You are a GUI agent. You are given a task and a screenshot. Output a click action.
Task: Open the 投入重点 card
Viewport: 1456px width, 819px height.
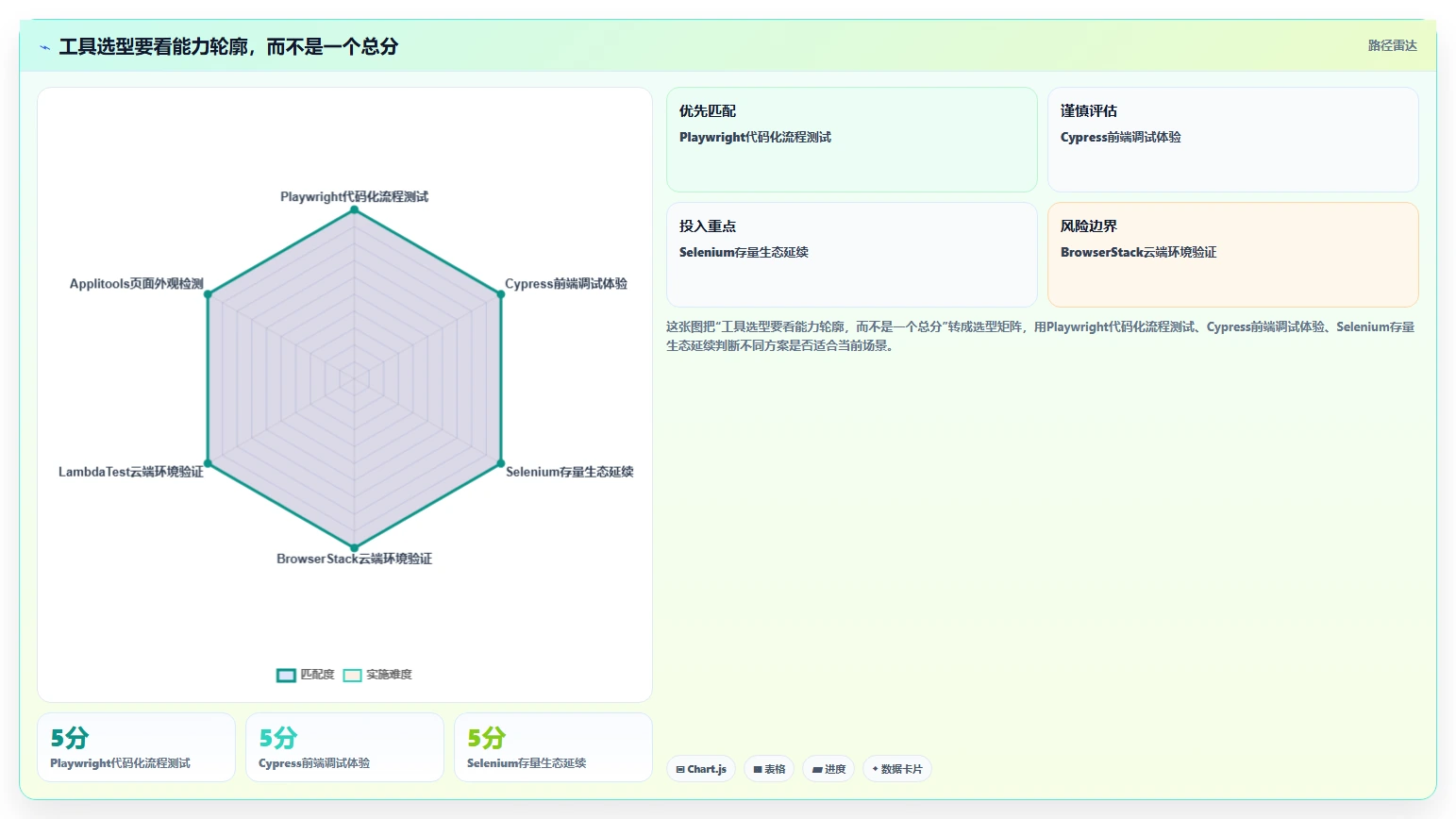[x=852, y=255]
